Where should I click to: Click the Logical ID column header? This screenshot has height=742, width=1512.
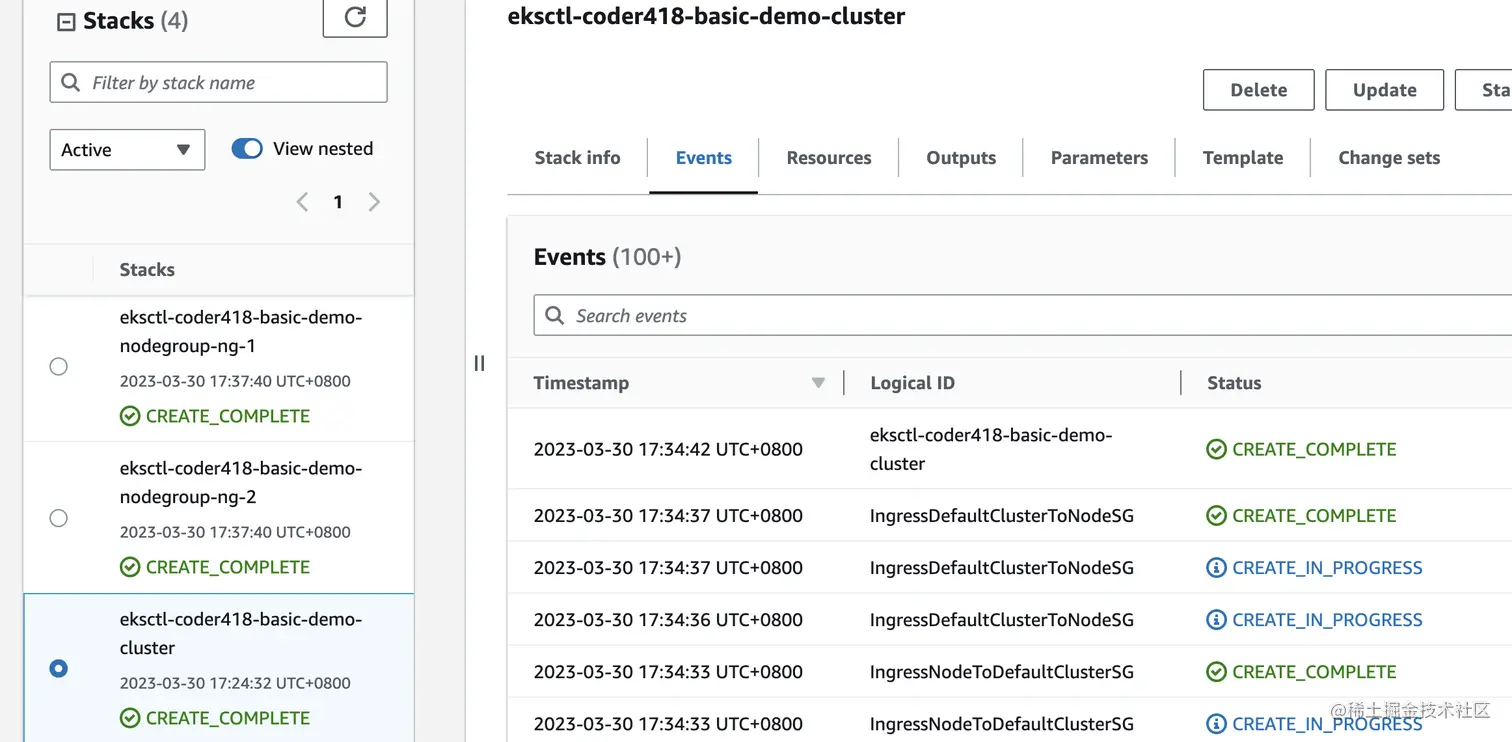click(x=912, y=383)
